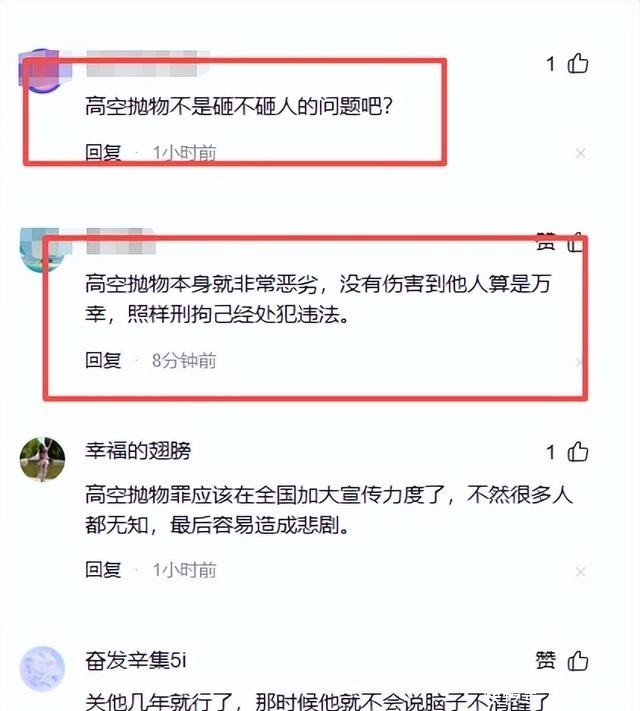This screenshot has height=711, width=640.
Task: Tap the 8分钟前 timestamp
Action: click(184, 361)
